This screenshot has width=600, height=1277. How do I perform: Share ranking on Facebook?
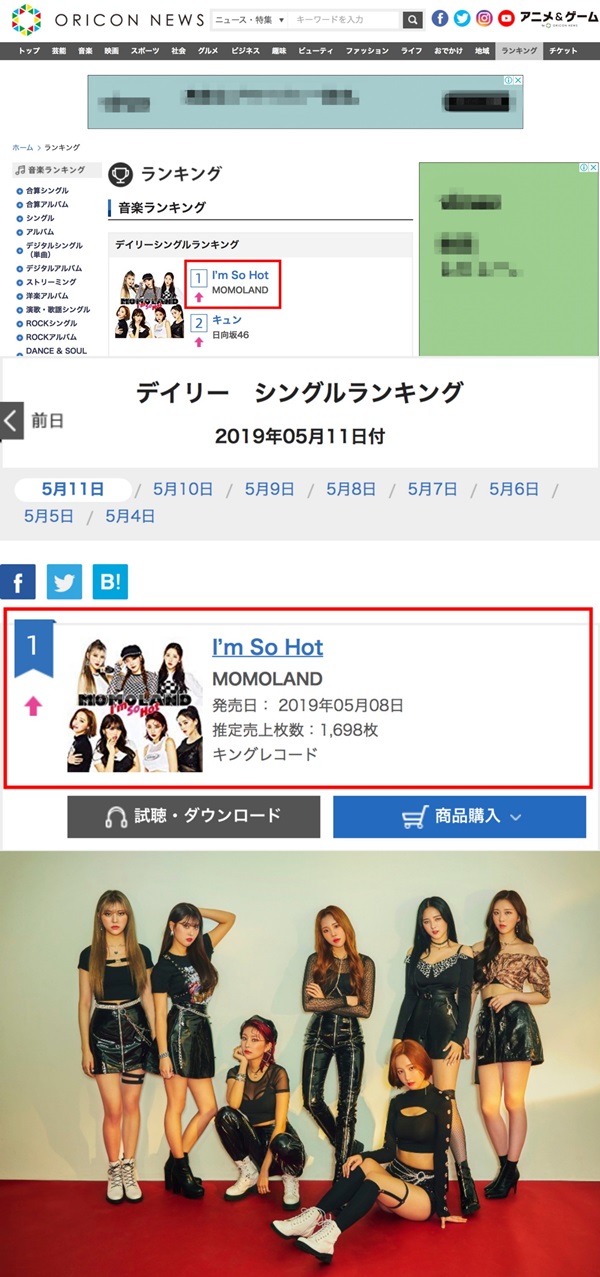18,582
